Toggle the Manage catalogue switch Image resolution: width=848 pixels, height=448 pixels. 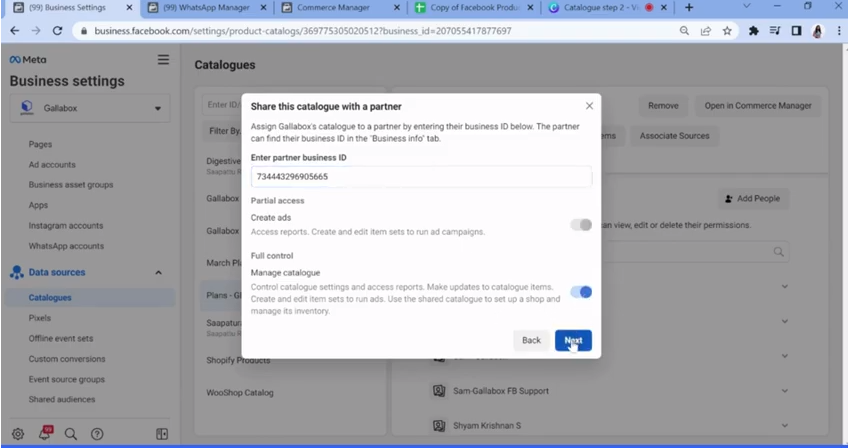click(581, 292)
